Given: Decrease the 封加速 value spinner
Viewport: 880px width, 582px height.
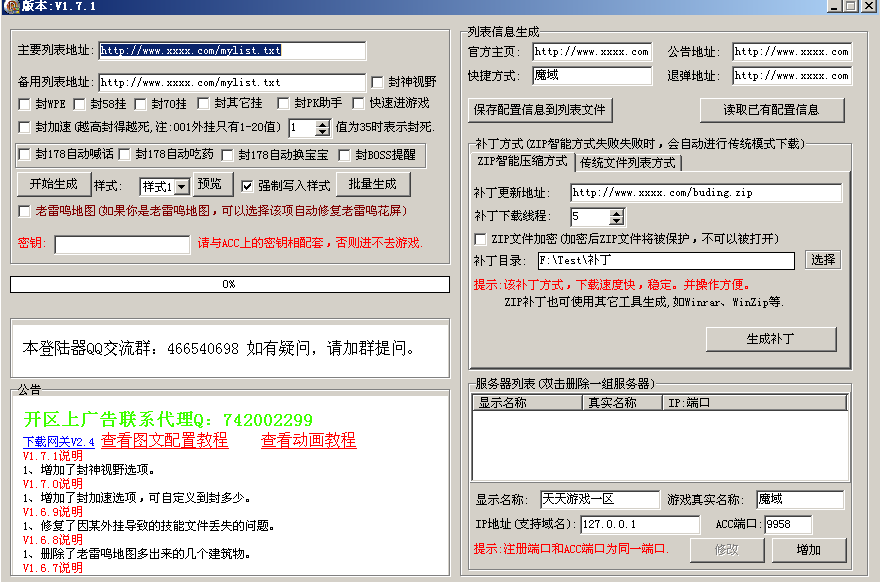Looking at the screenshot, I should pyautogui.click(x=322, y=132).
